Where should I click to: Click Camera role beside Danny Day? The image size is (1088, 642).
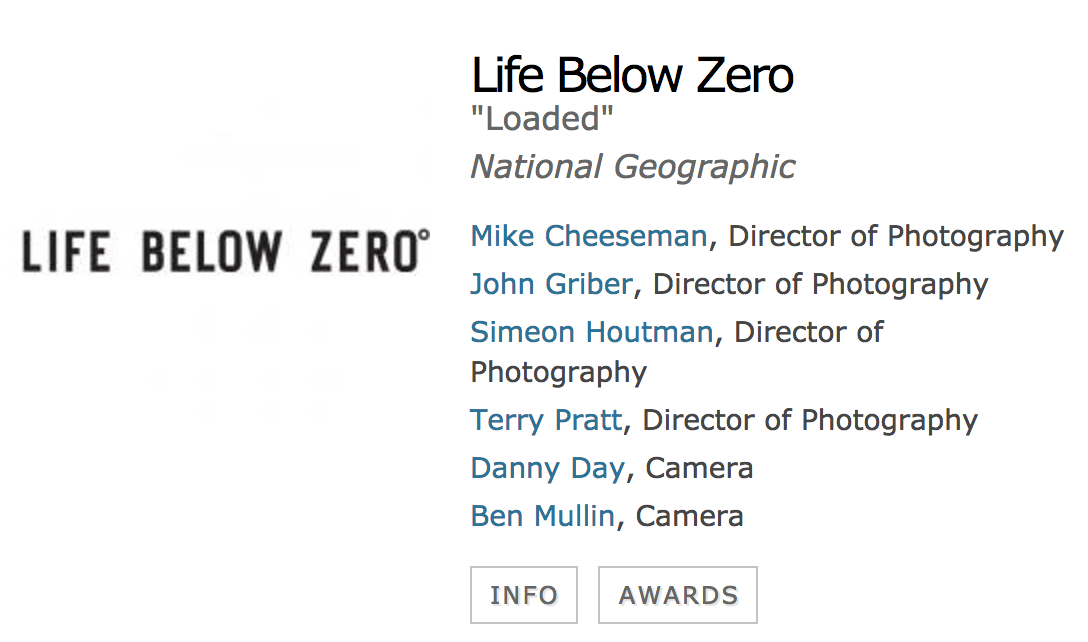(699, 468)
